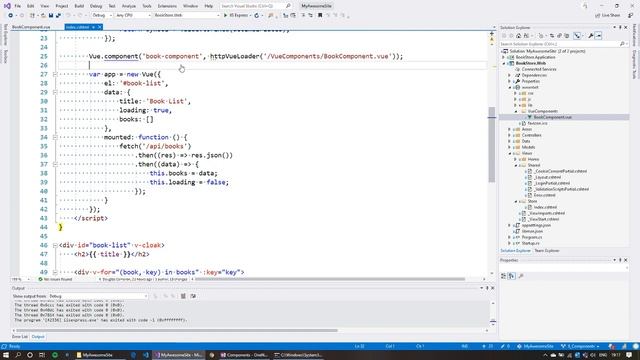Open the Windows Start menu
Image resolution: width=640 pixels, height=360 pixels.
(x=6, y=355)
